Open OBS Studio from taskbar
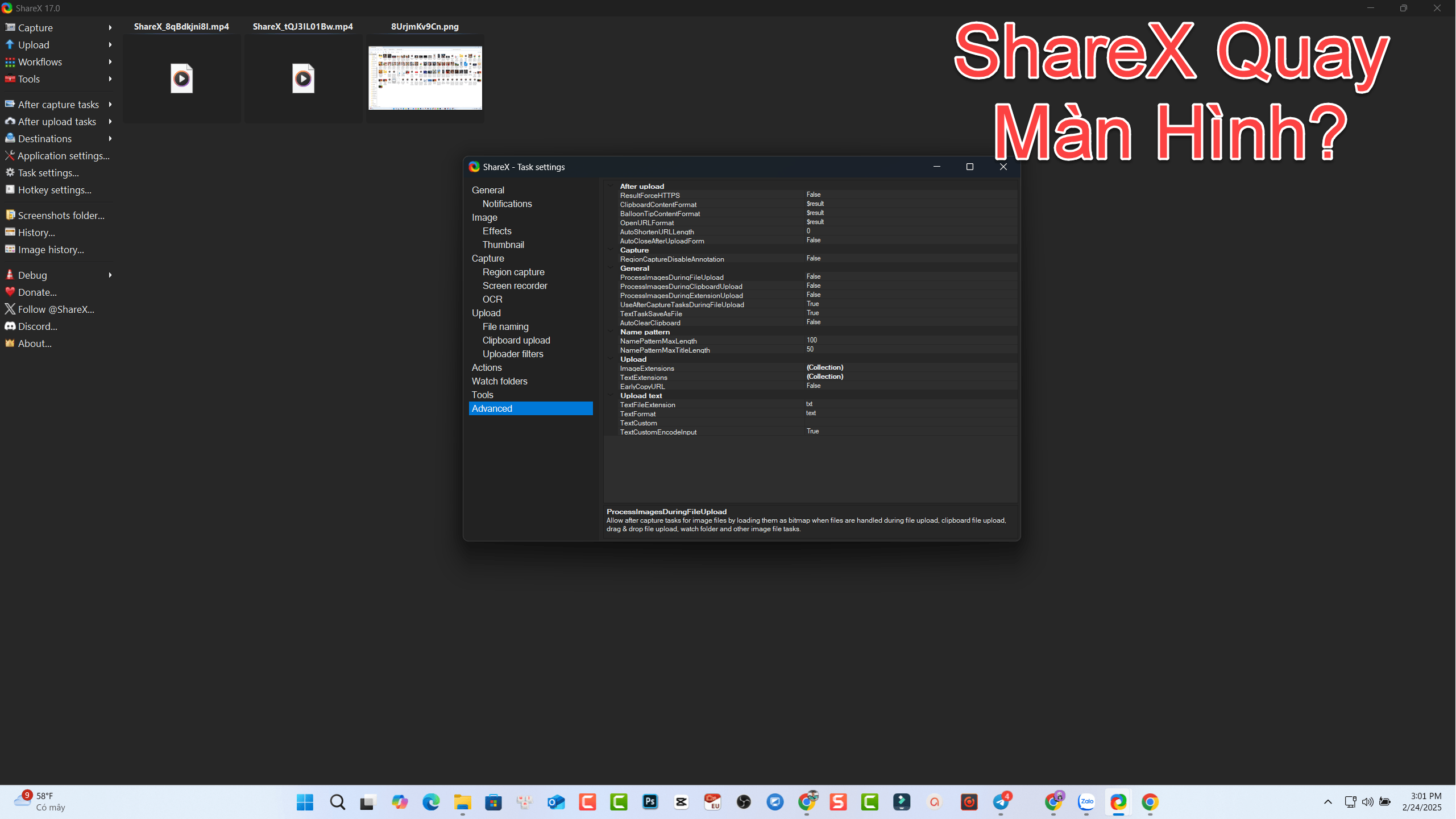Image resolution: width=1456 pixels, height=819 pixels. (x=744, y=802)
